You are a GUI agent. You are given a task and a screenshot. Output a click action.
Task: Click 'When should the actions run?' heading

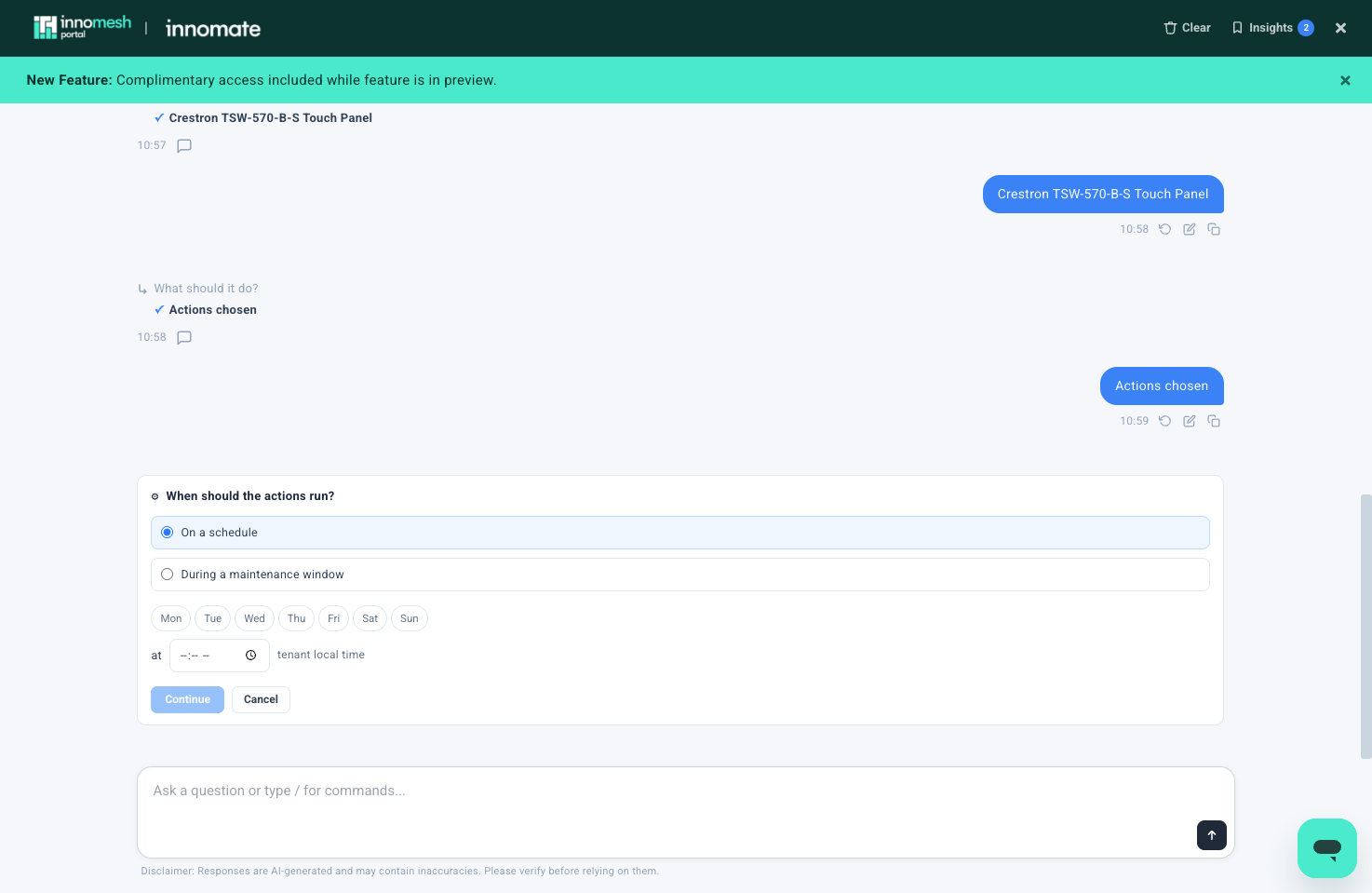coord(250,496)
